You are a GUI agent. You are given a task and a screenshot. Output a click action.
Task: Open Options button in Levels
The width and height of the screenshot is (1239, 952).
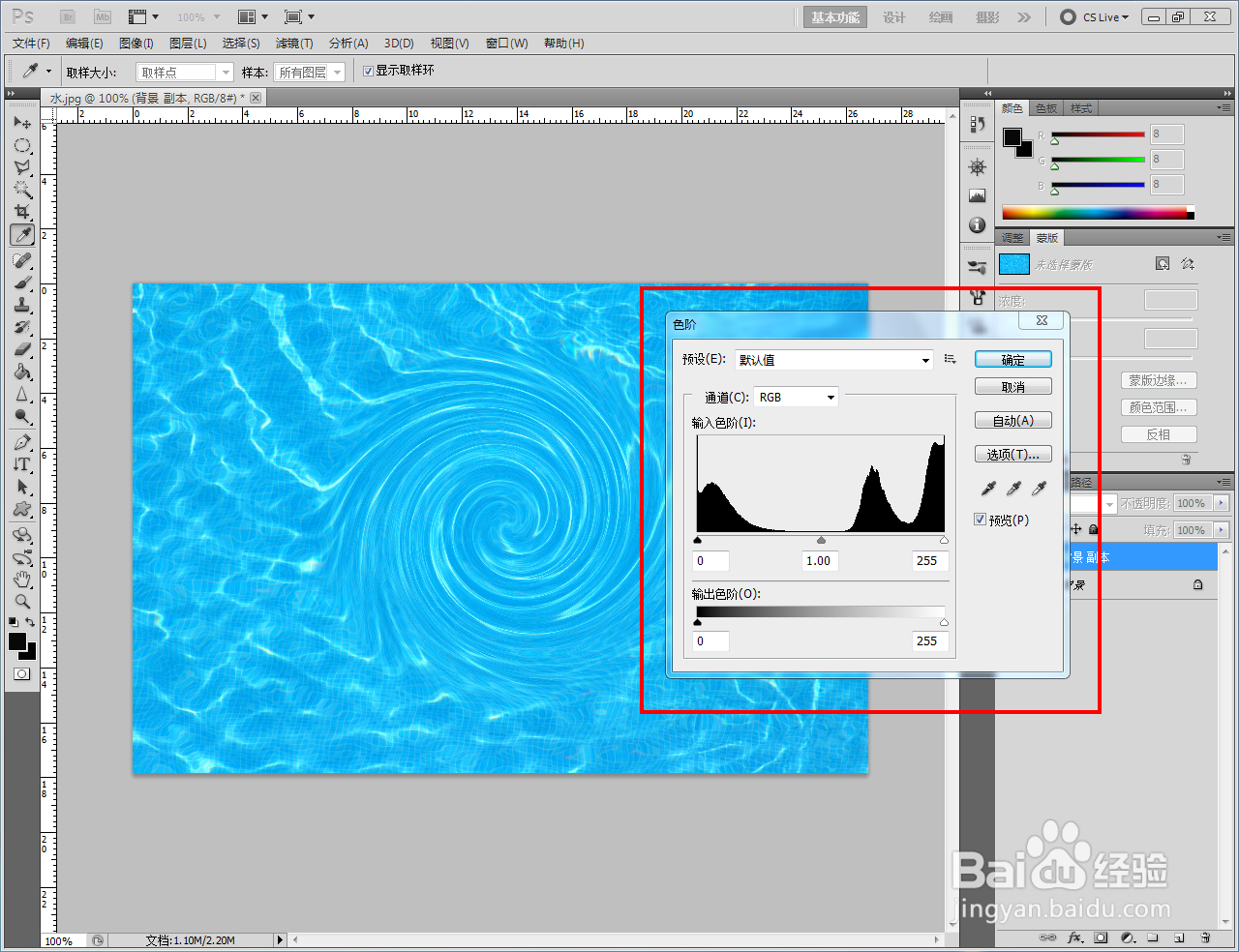pos(1013,455)
